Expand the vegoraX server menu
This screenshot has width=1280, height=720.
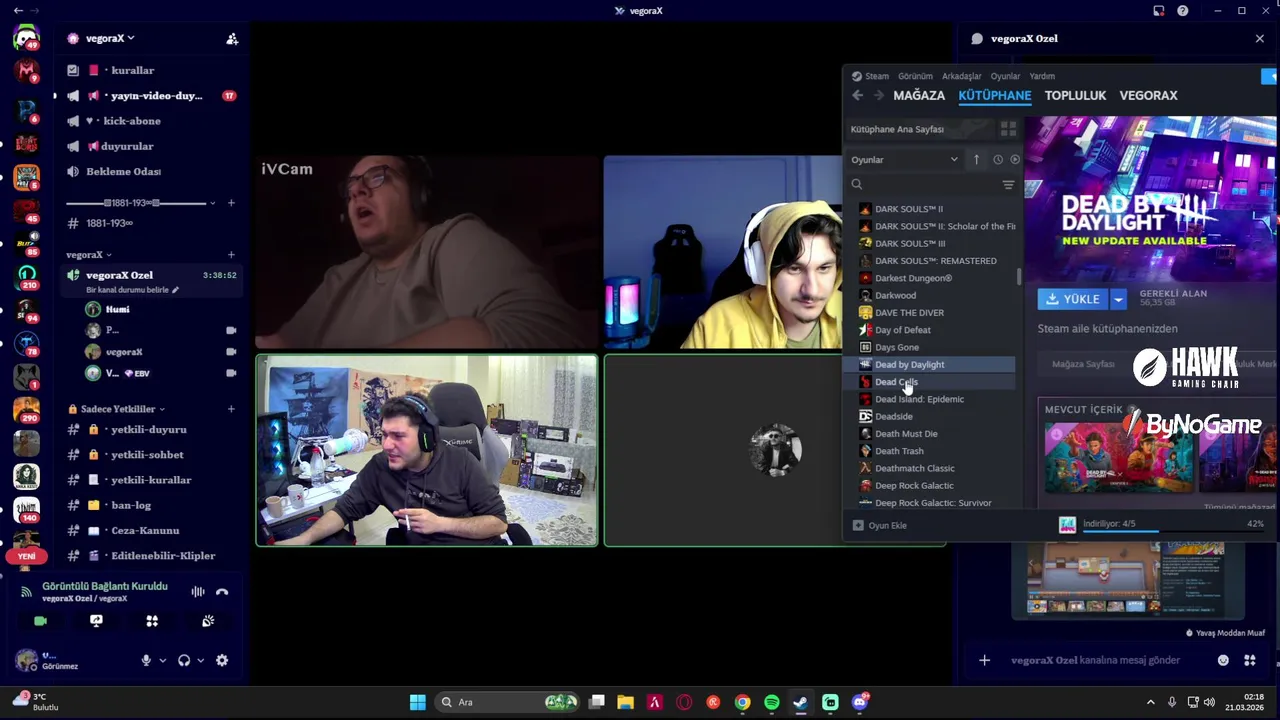pos(110,38)
